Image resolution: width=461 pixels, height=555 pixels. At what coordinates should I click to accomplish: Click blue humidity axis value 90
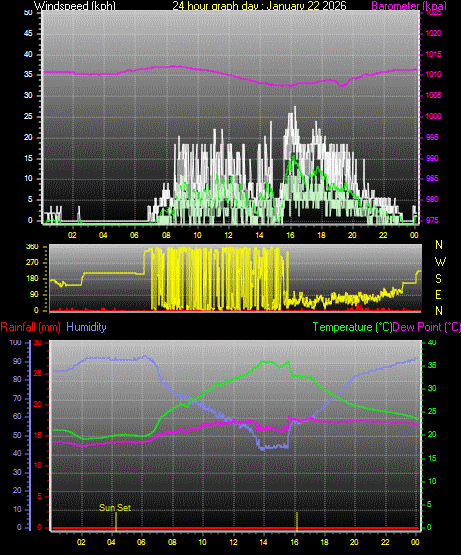click(x=17, y=361)
